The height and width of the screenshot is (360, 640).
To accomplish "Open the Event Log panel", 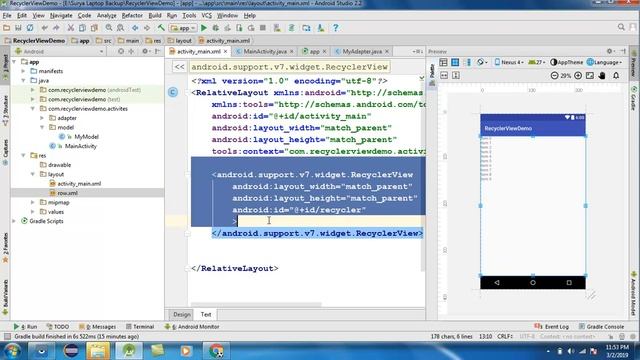I will (551, 327).
